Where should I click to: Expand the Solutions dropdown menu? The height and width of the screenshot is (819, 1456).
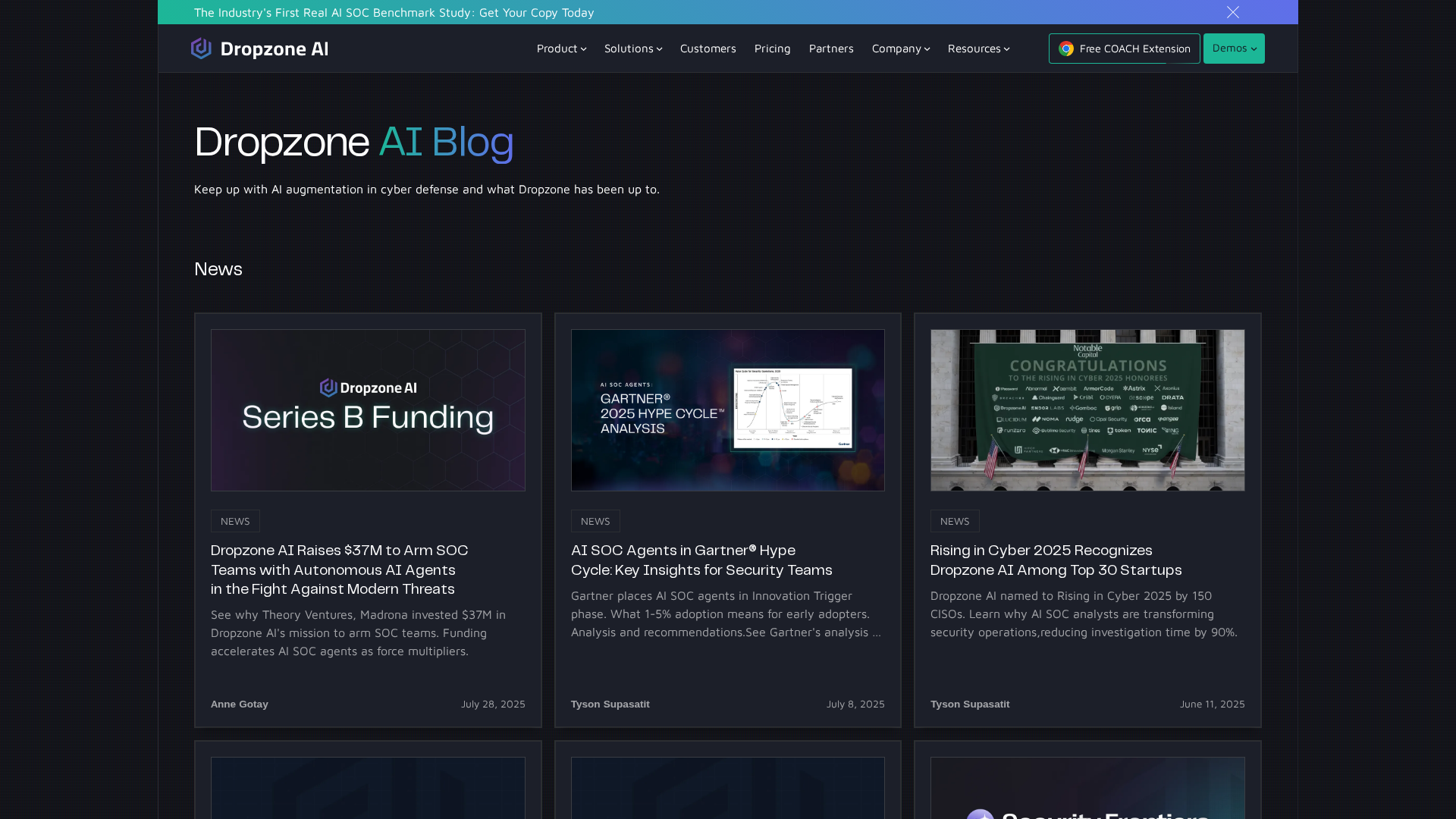click(633, 49)
